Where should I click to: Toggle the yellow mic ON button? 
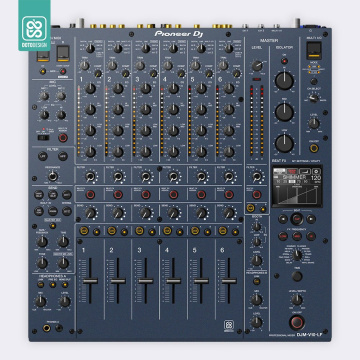click(x=43, y=71)
